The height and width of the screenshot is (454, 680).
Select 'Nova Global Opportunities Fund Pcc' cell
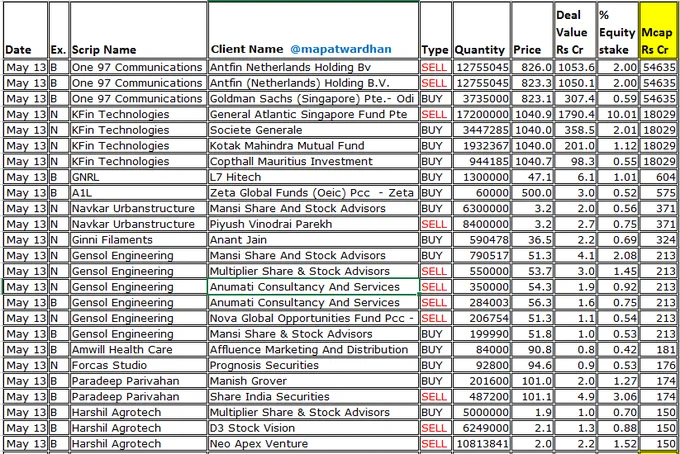point(314,318)
